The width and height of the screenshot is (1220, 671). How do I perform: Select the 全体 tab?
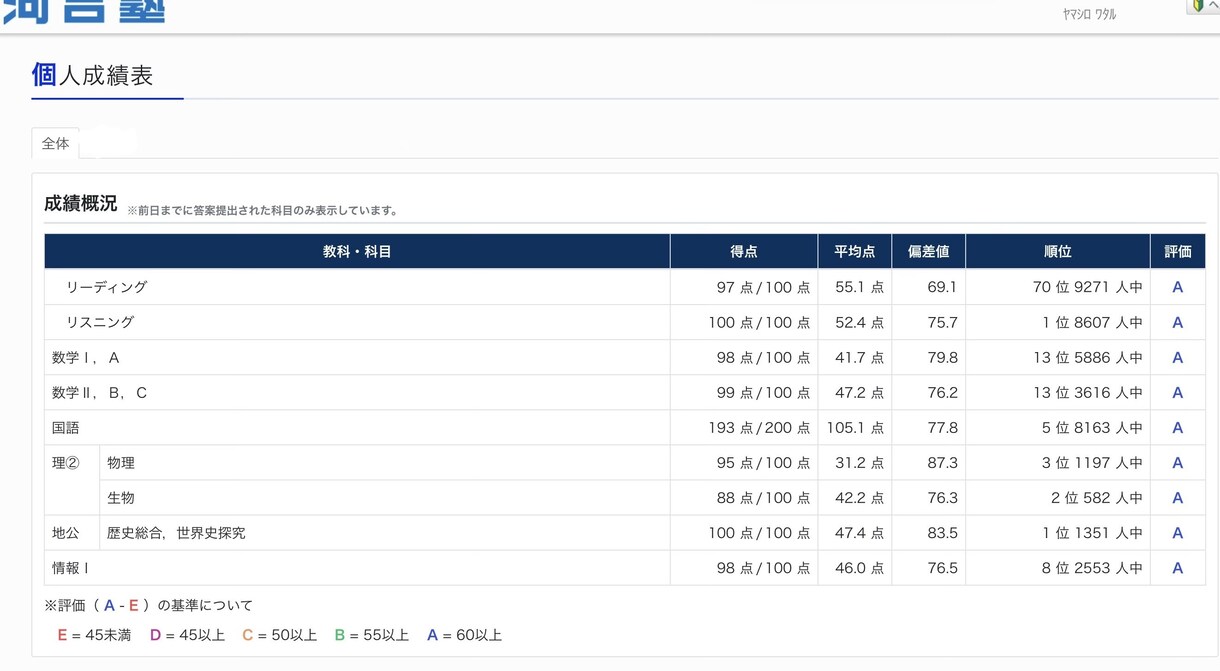(x=56, y=143)
